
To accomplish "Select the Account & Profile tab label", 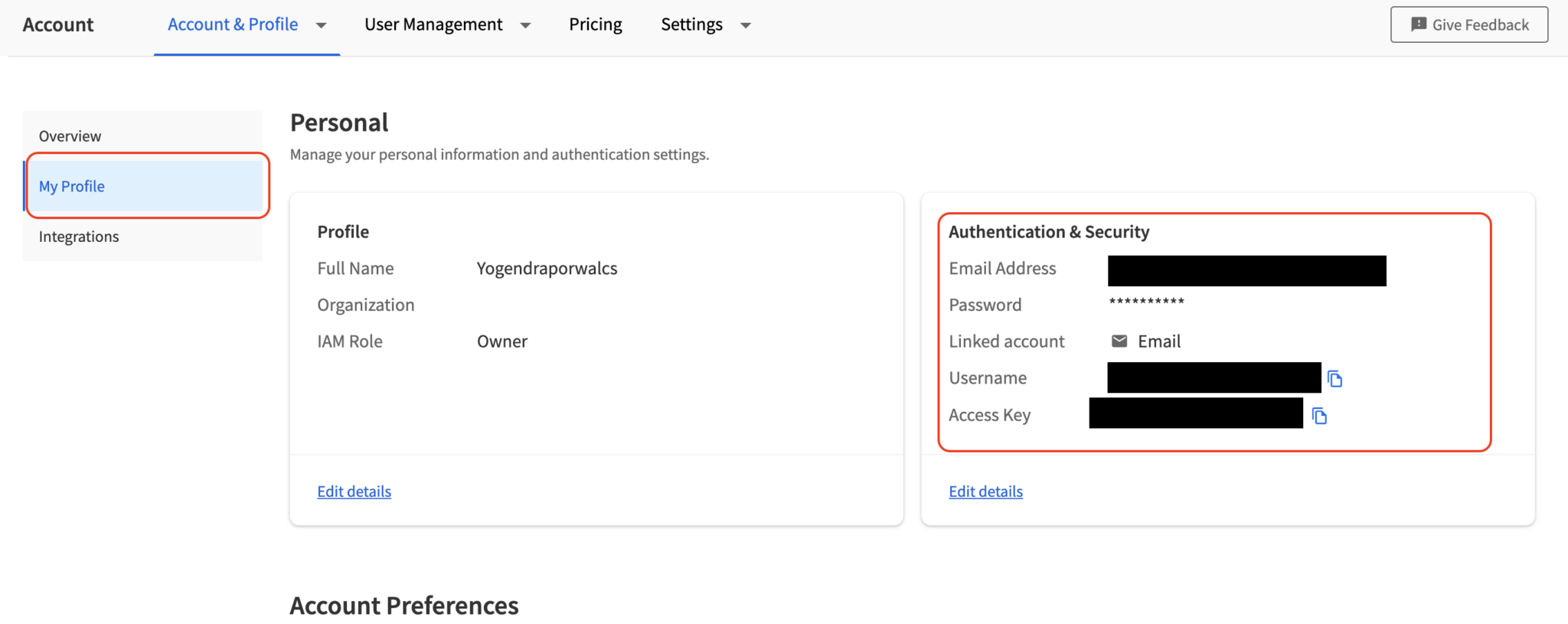I will [x=233, y=25].
